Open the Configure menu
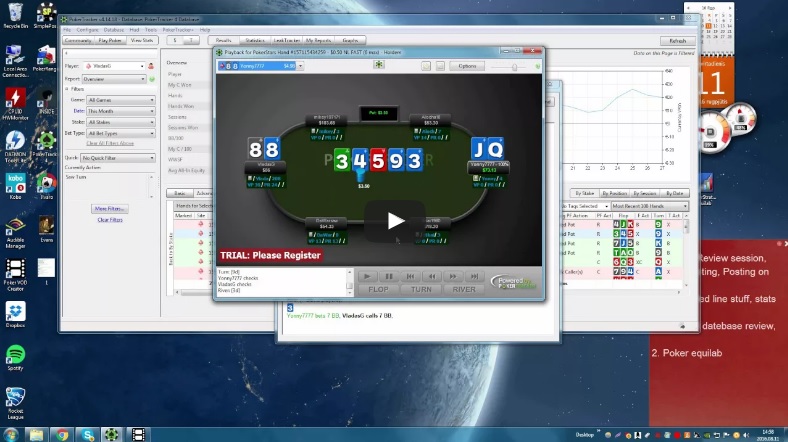The image size is (788, 442). [87, 30]
